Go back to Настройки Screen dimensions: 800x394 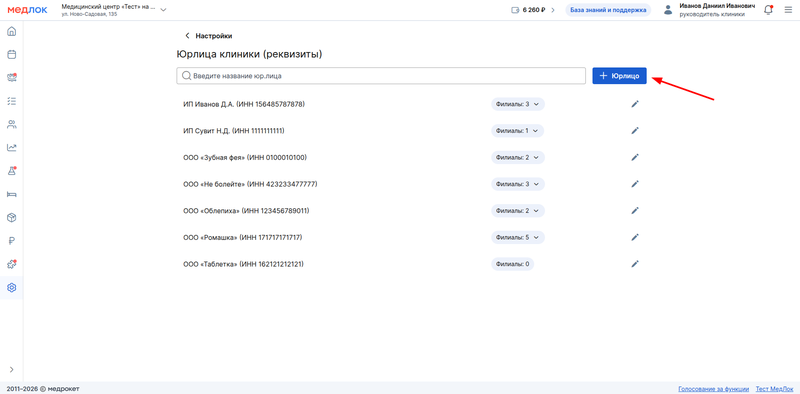209,36
